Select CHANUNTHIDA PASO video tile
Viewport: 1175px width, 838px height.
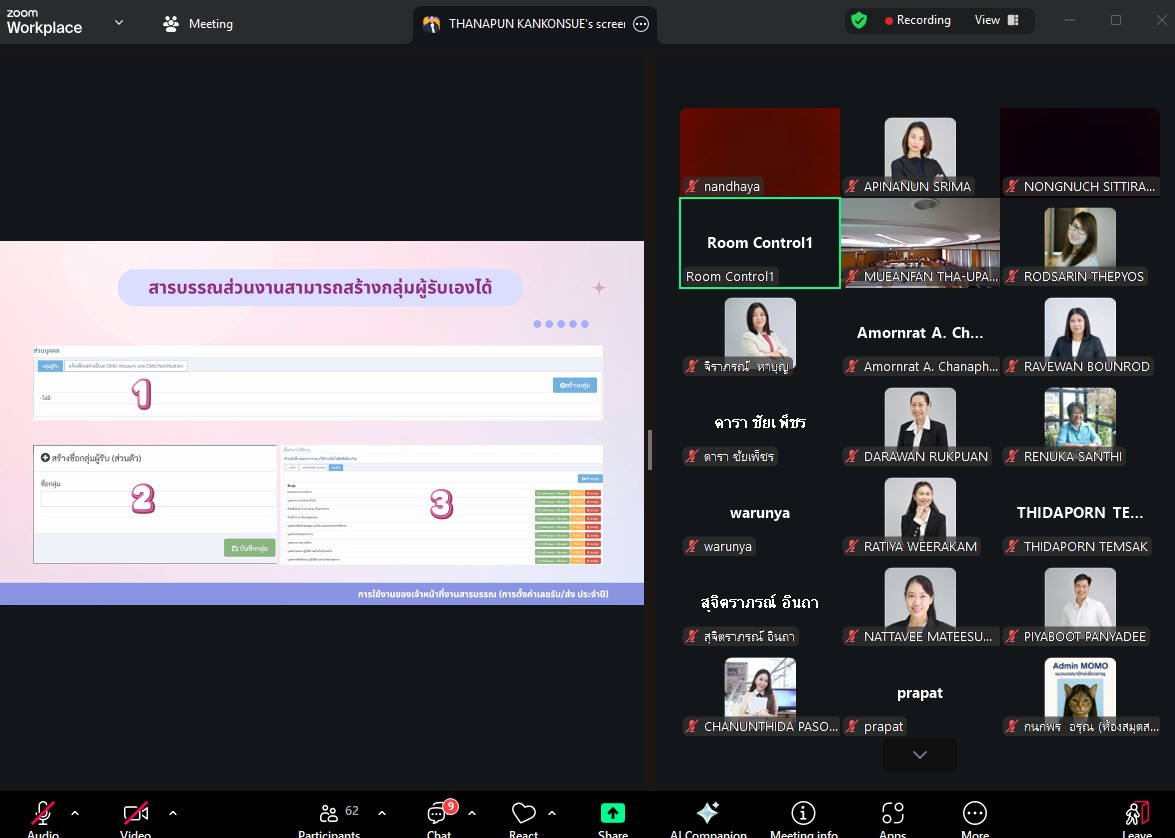pos(760,693)
